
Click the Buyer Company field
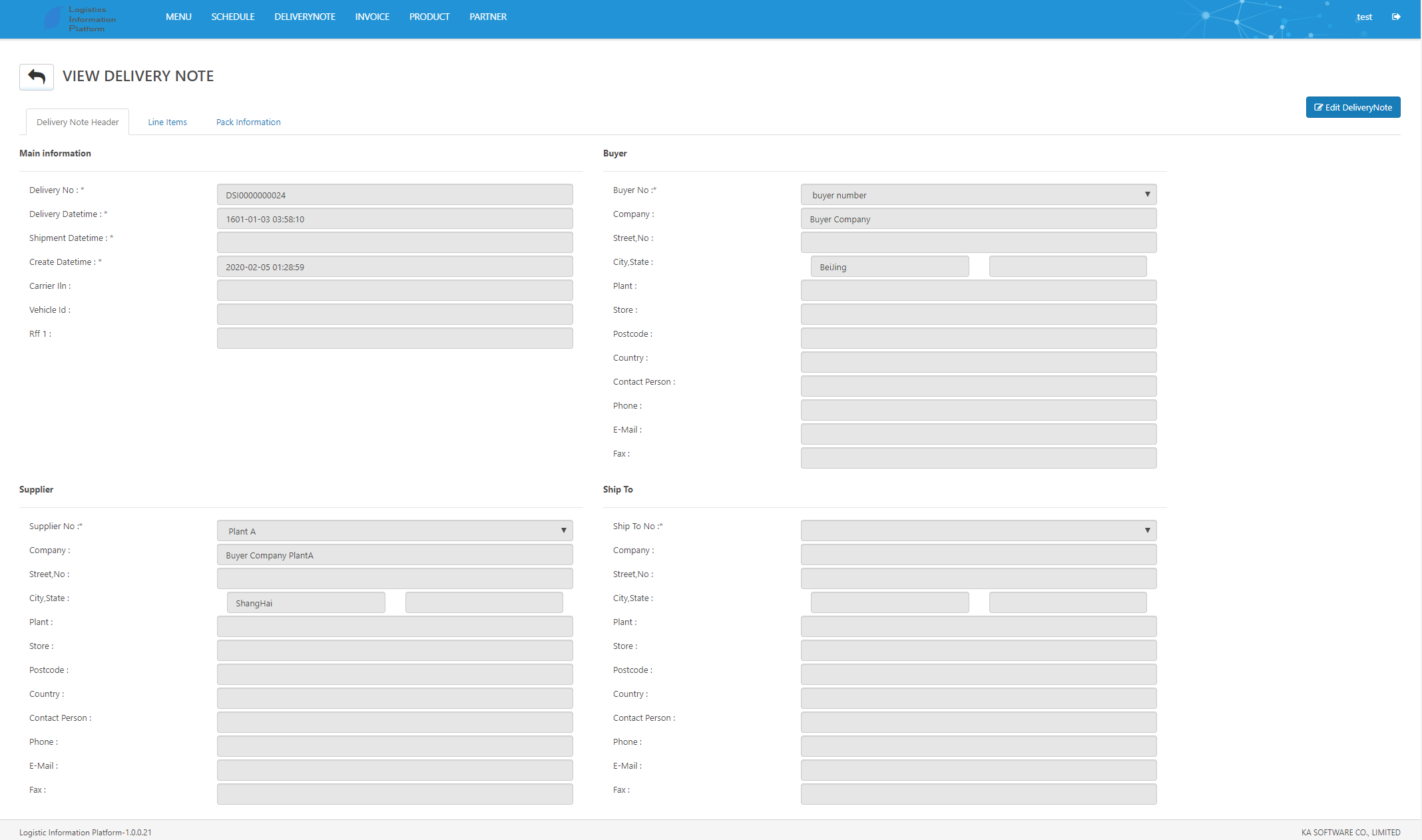click(x=979, y=218)
